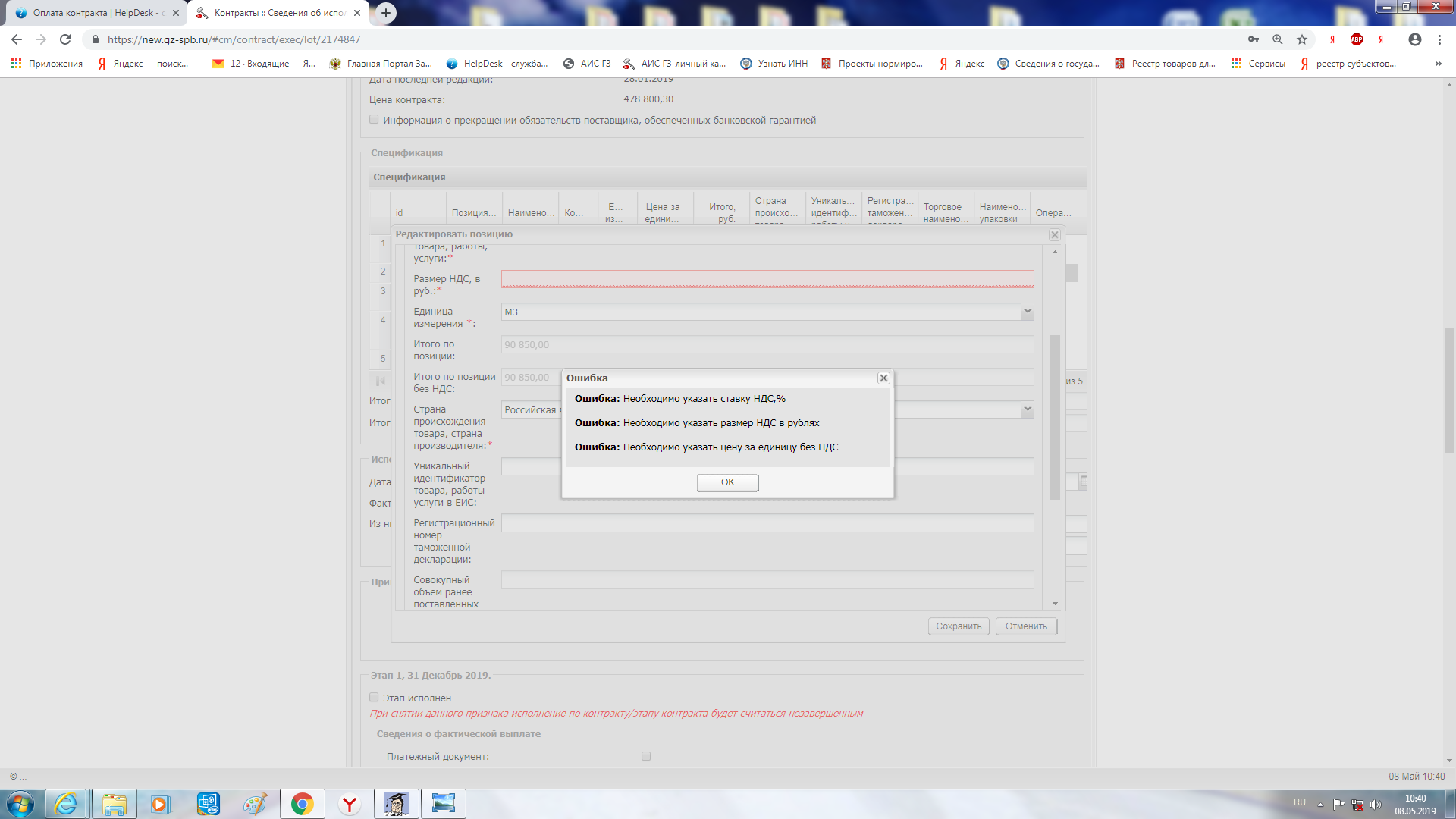Reload the page with refresh icon
Image resolution: width=1456 pixels, height=819 pixels.
[x=65, y=39]
